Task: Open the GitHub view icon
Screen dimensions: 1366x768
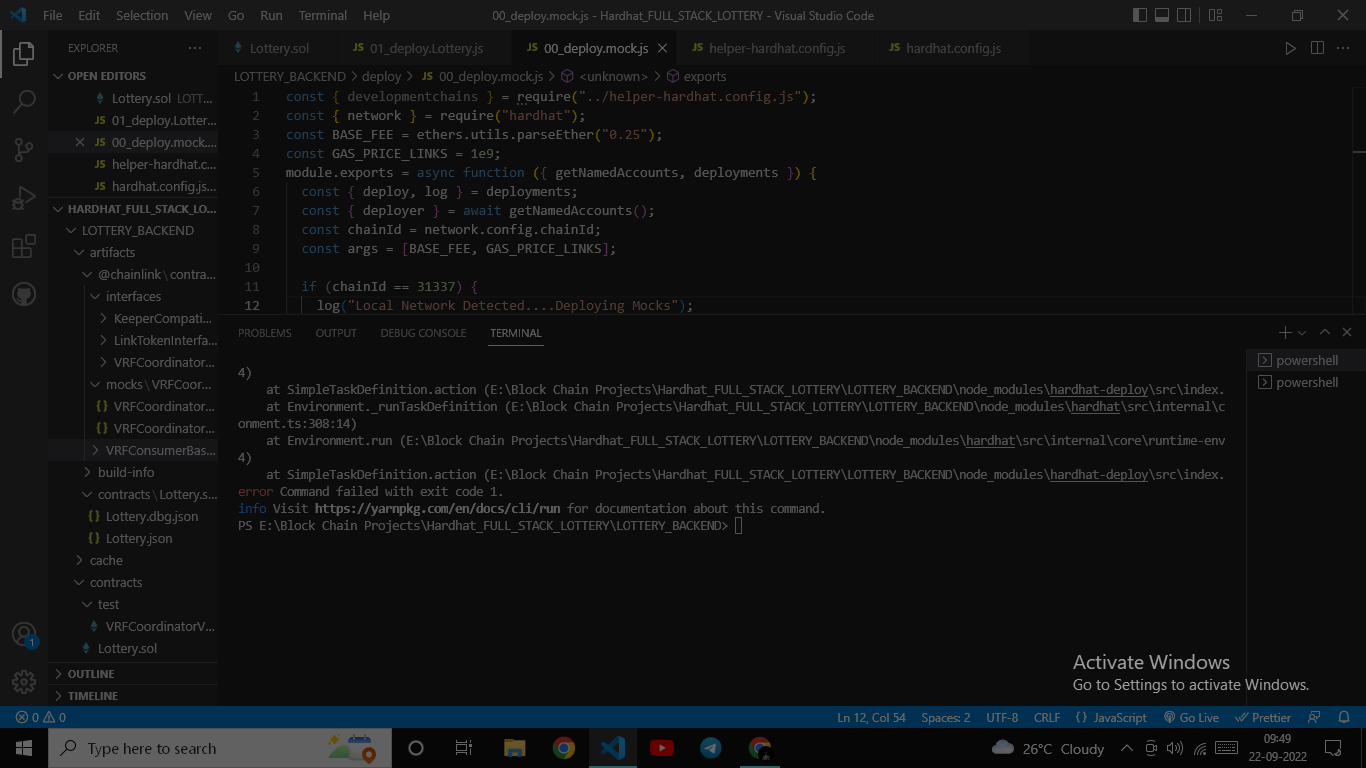Action: [24, 294]
